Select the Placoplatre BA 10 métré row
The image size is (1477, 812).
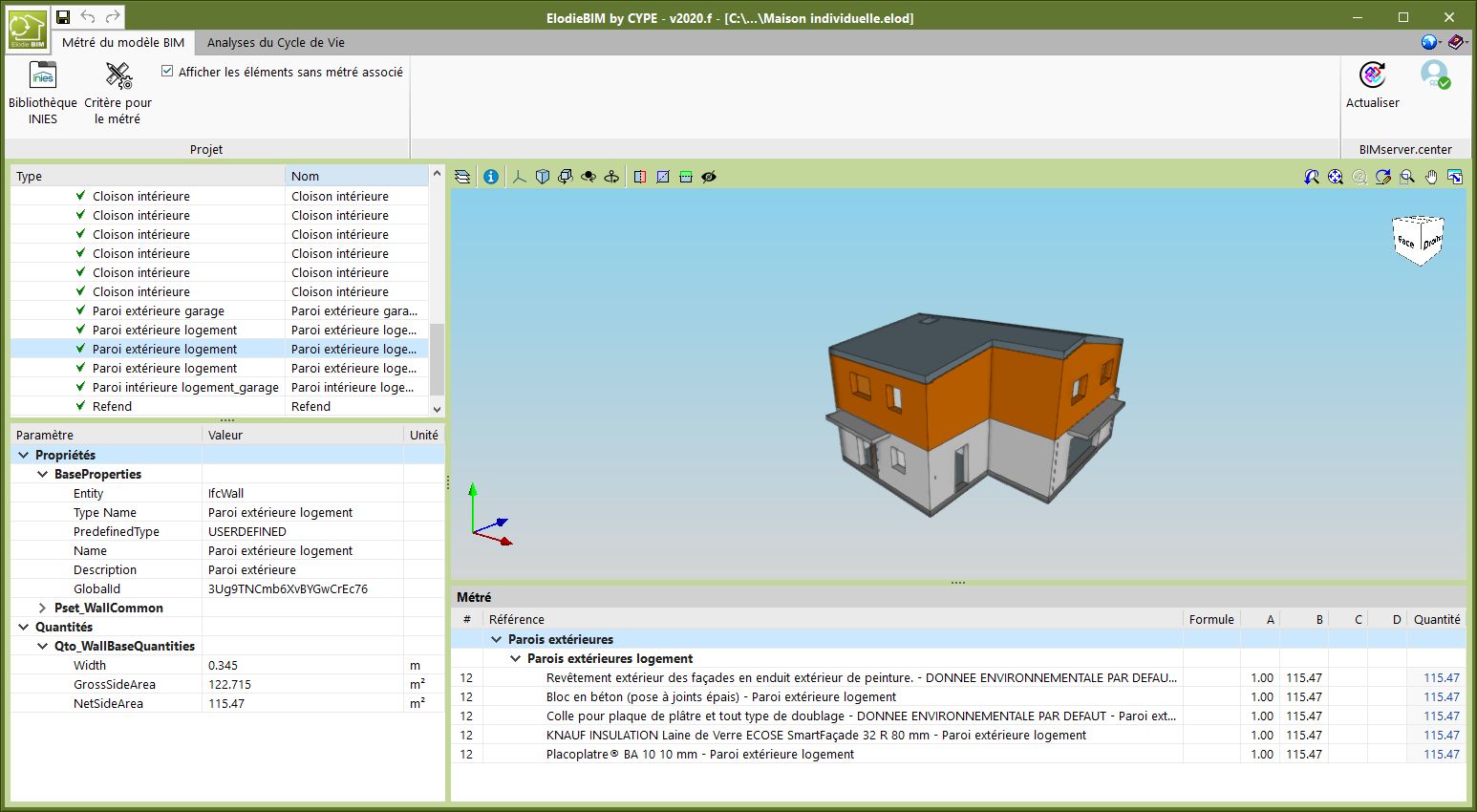tap(958, 755)
